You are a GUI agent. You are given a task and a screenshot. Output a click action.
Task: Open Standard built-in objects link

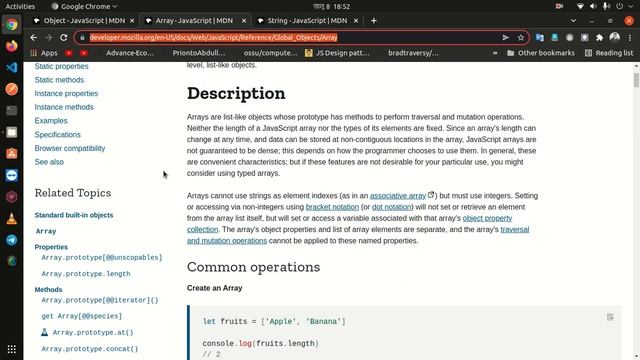coord(74,215)
